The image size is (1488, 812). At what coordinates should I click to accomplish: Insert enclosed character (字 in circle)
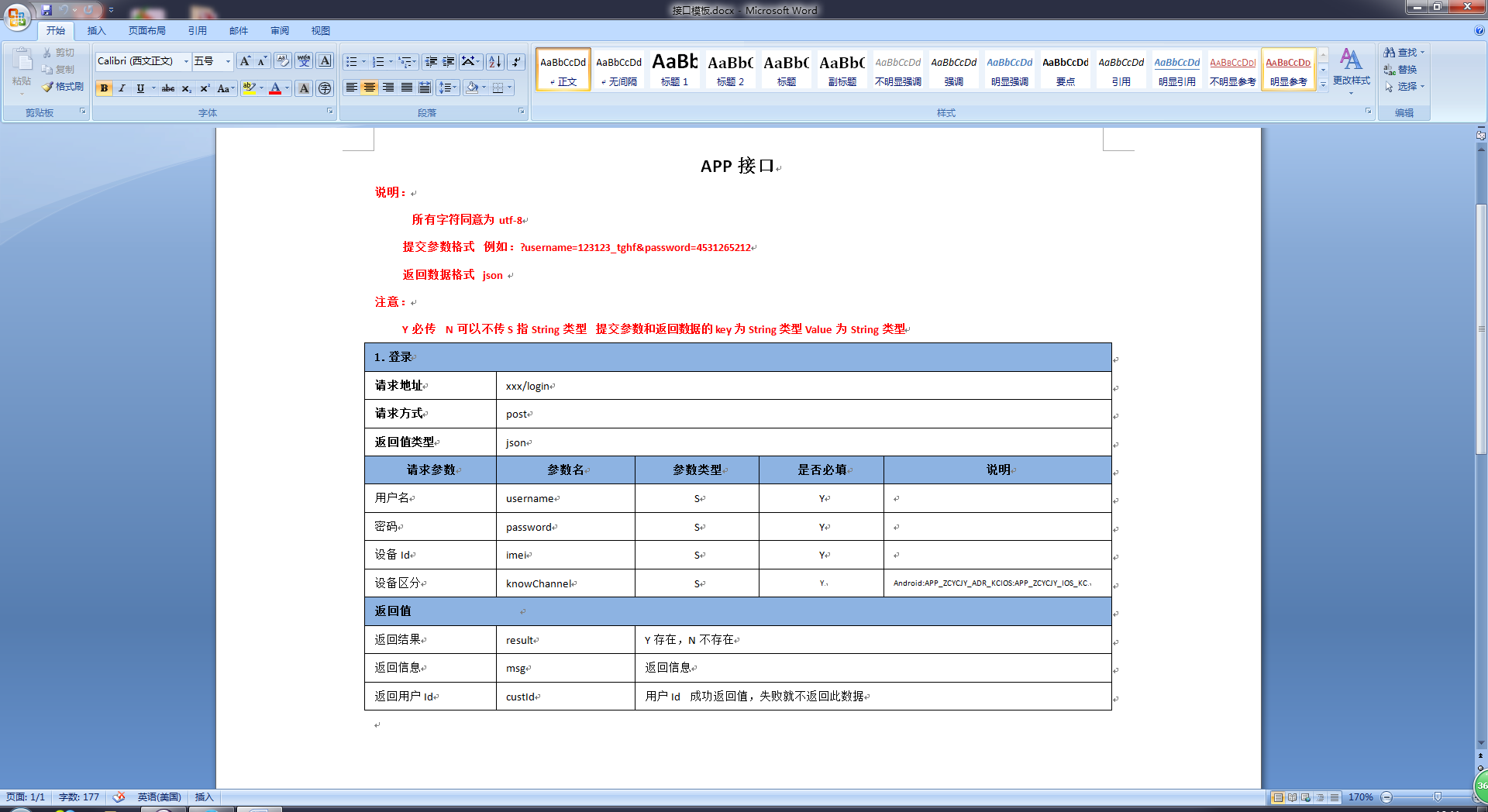coord(325,88)
